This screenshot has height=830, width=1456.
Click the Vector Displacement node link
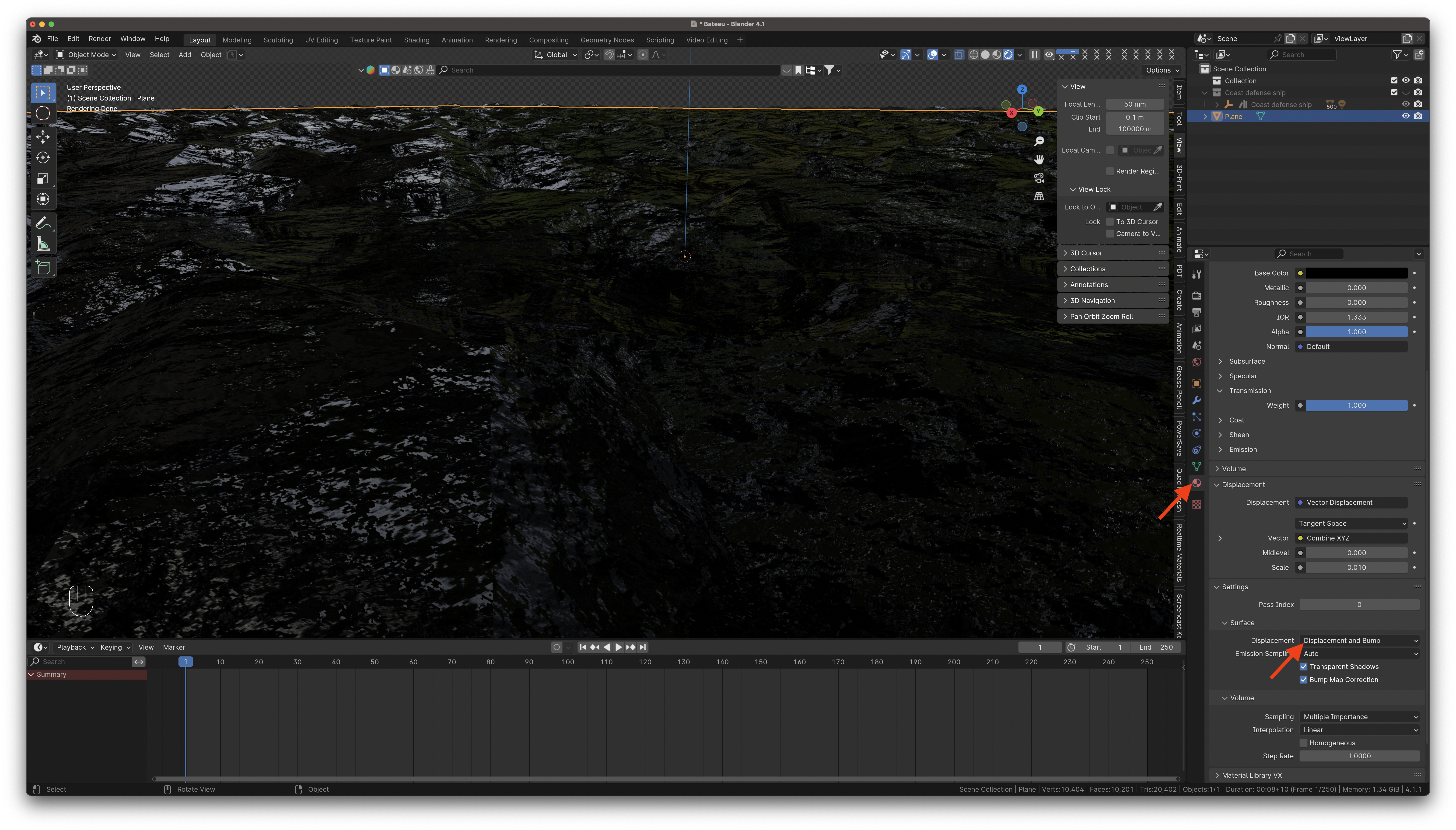click(x=1351, y=502)
